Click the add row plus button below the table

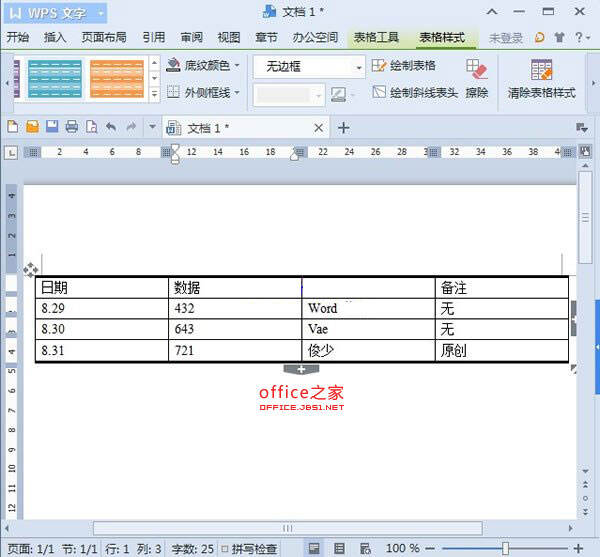click(x=301, y=370)
